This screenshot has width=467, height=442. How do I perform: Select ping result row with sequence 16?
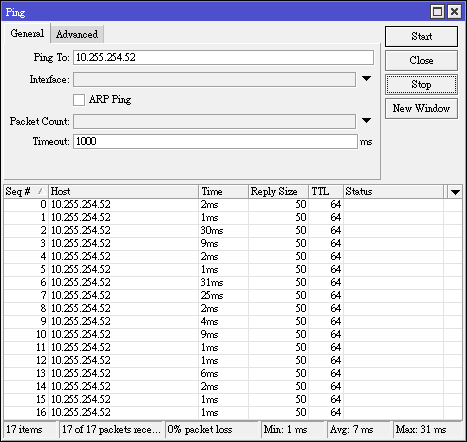[233, 412]
